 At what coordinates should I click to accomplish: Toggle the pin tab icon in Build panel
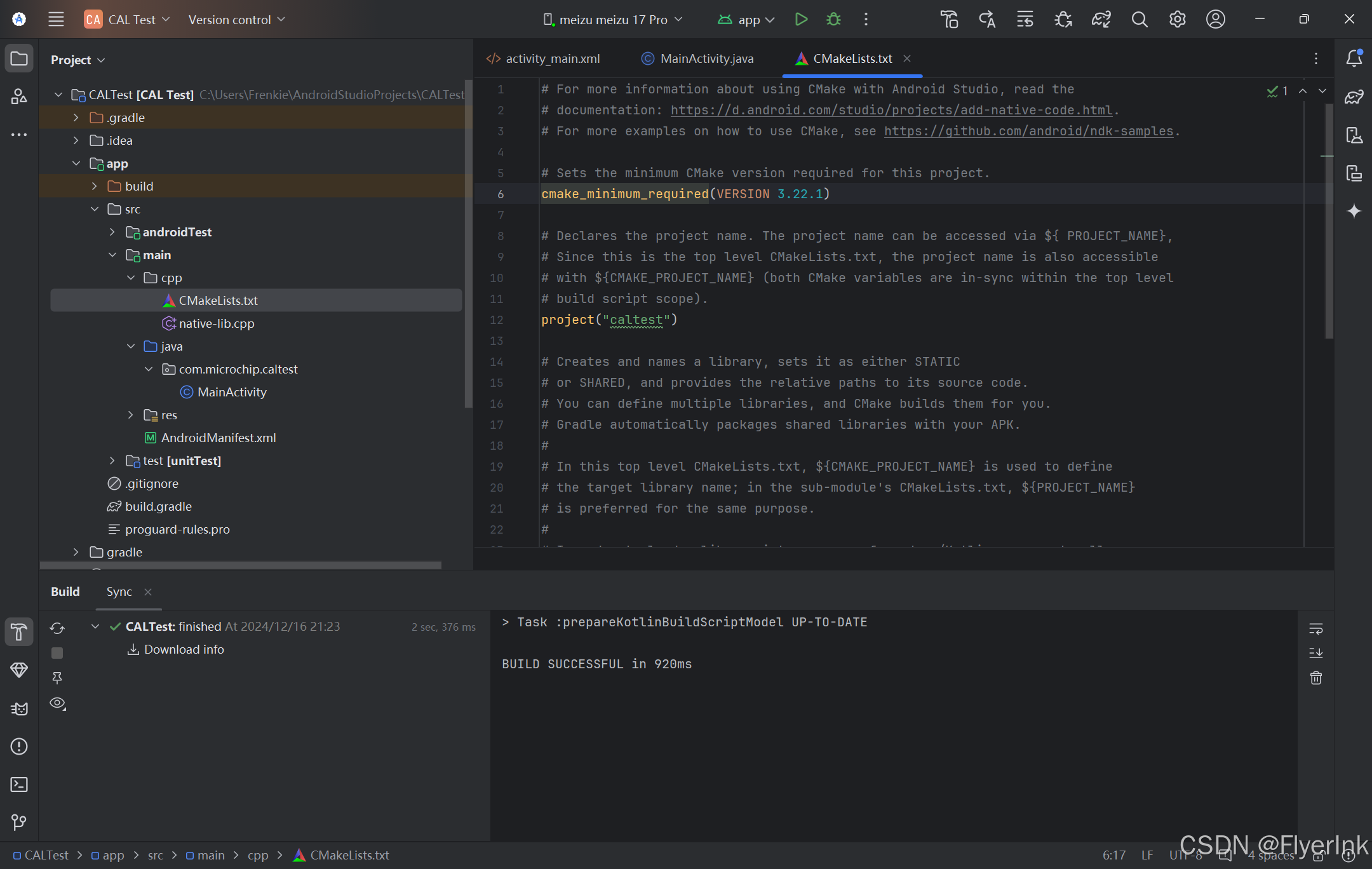[x=57, y=678]
